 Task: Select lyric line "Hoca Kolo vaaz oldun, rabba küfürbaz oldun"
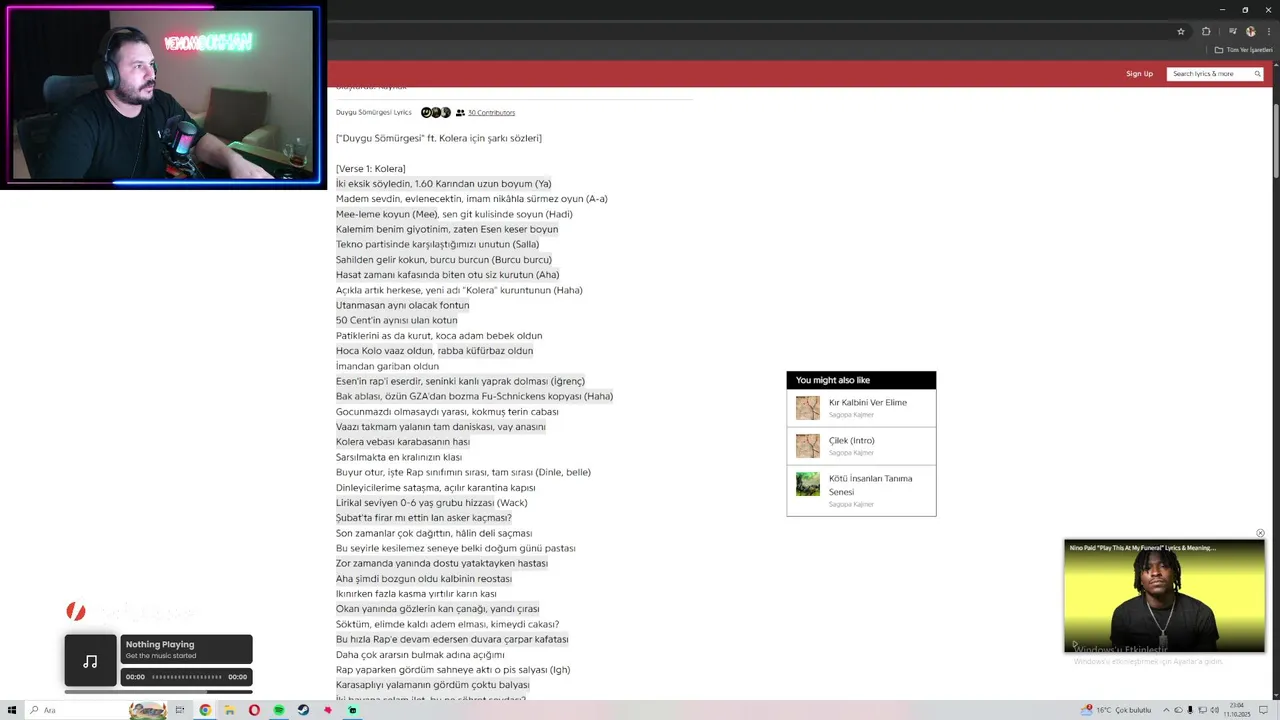coord(434,351)
